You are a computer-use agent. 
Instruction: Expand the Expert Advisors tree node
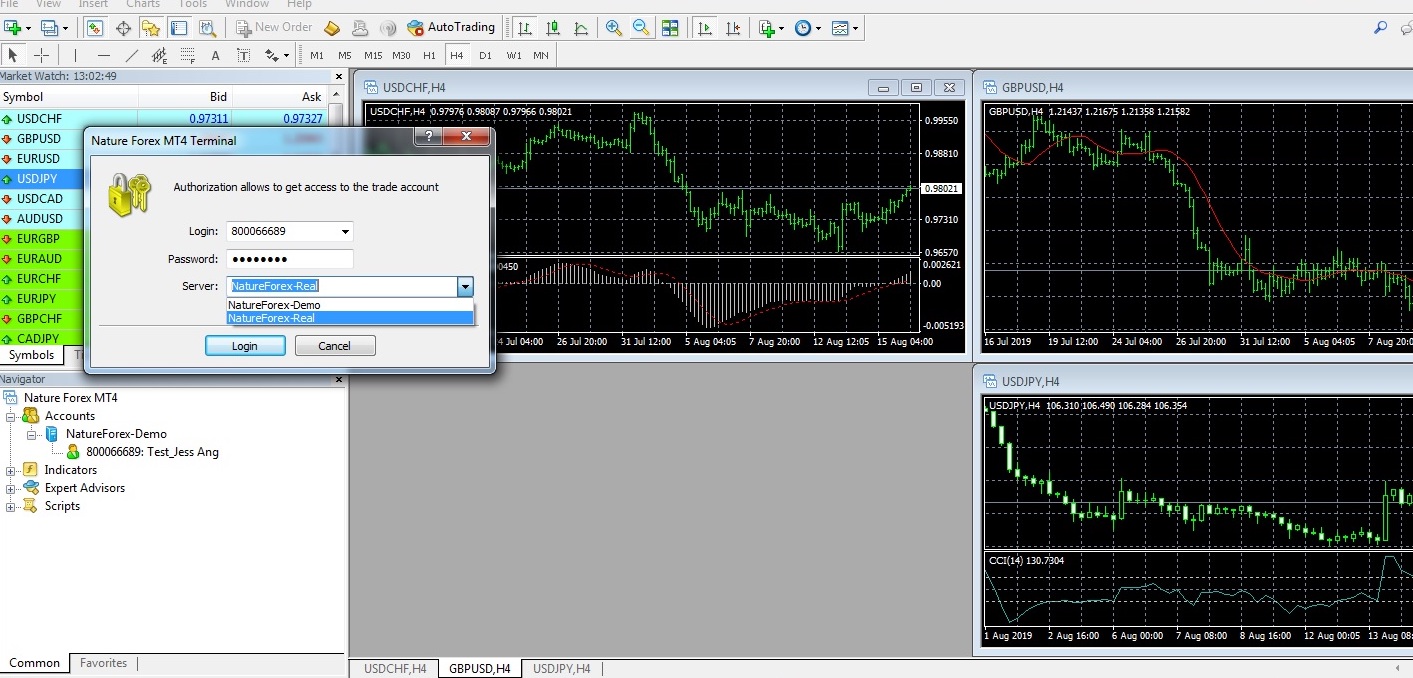[x=11, y=488]
